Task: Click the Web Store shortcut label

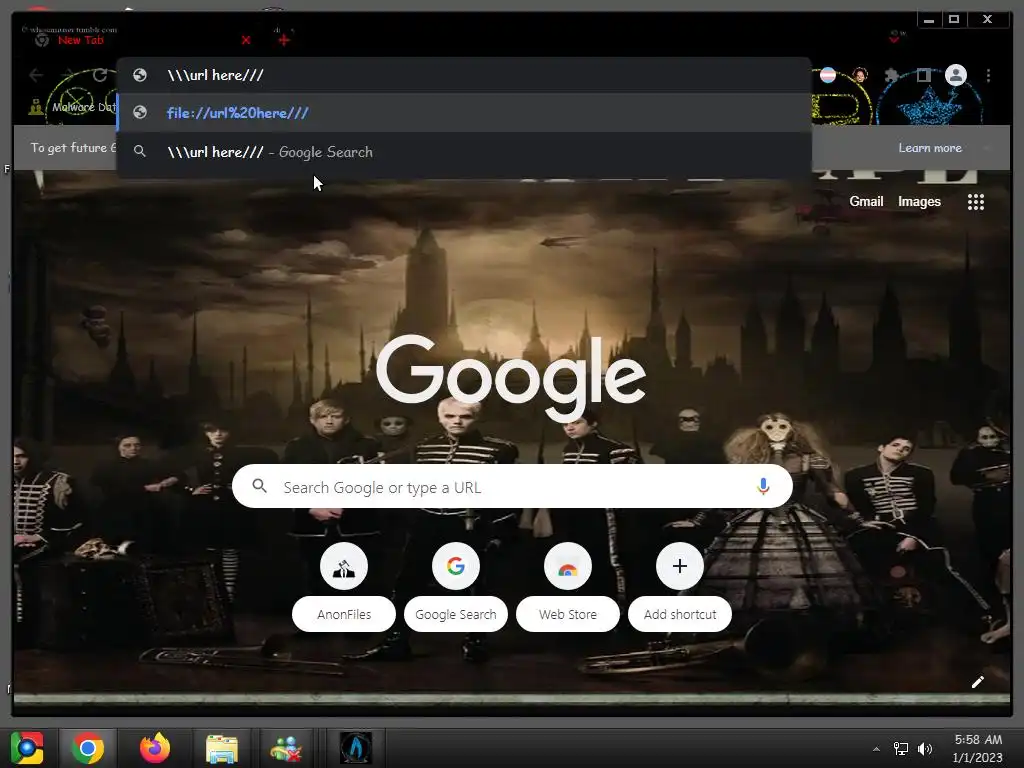Action: [568, 615]
